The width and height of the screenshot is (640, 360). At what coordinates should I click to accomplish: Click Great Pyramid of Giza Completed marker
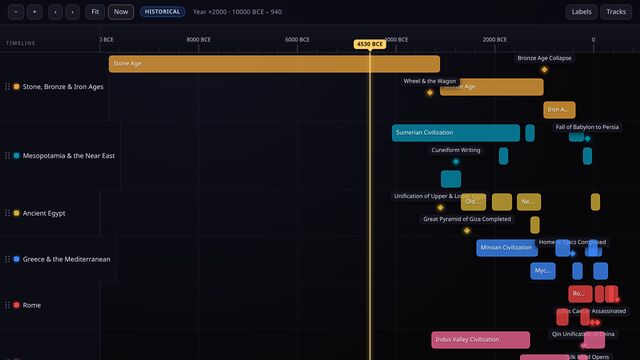pyautogui.click(x=467, y=231)
